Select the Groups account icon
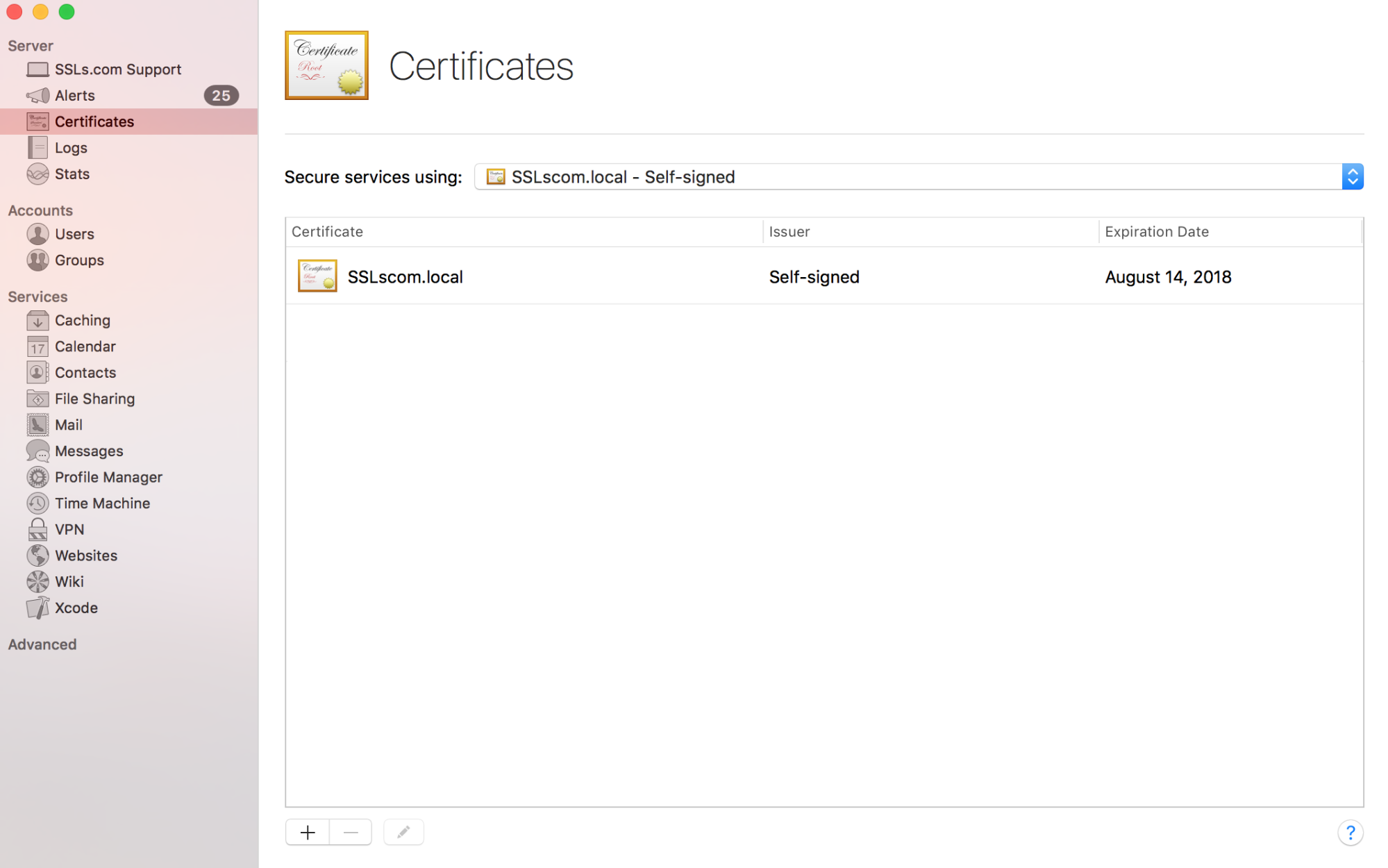Viewport: 1388px width, 868px height. [x=37, y=260]
